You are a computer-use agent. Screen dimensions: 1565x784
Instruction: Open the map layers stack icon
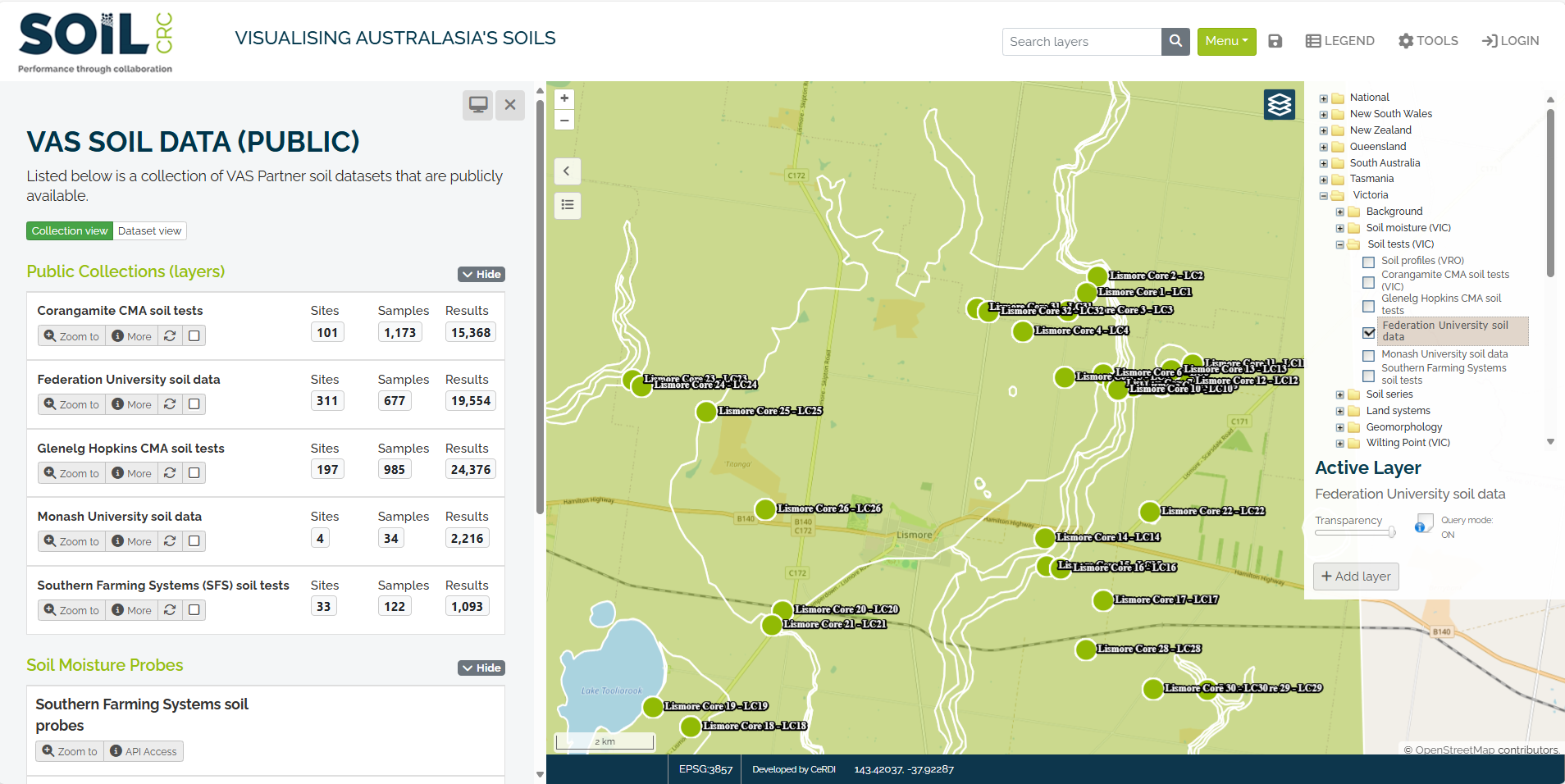[1279, 104]
